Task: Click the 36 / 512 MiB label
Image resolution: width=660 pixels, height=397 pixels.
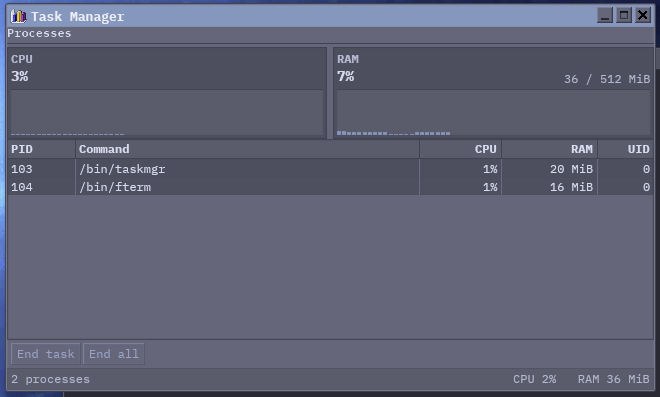Action: 607,79
